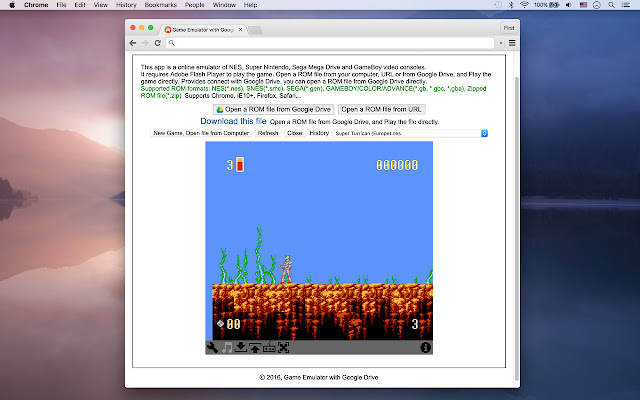Open Chrome hamburger menu

[x=512, y=43]
